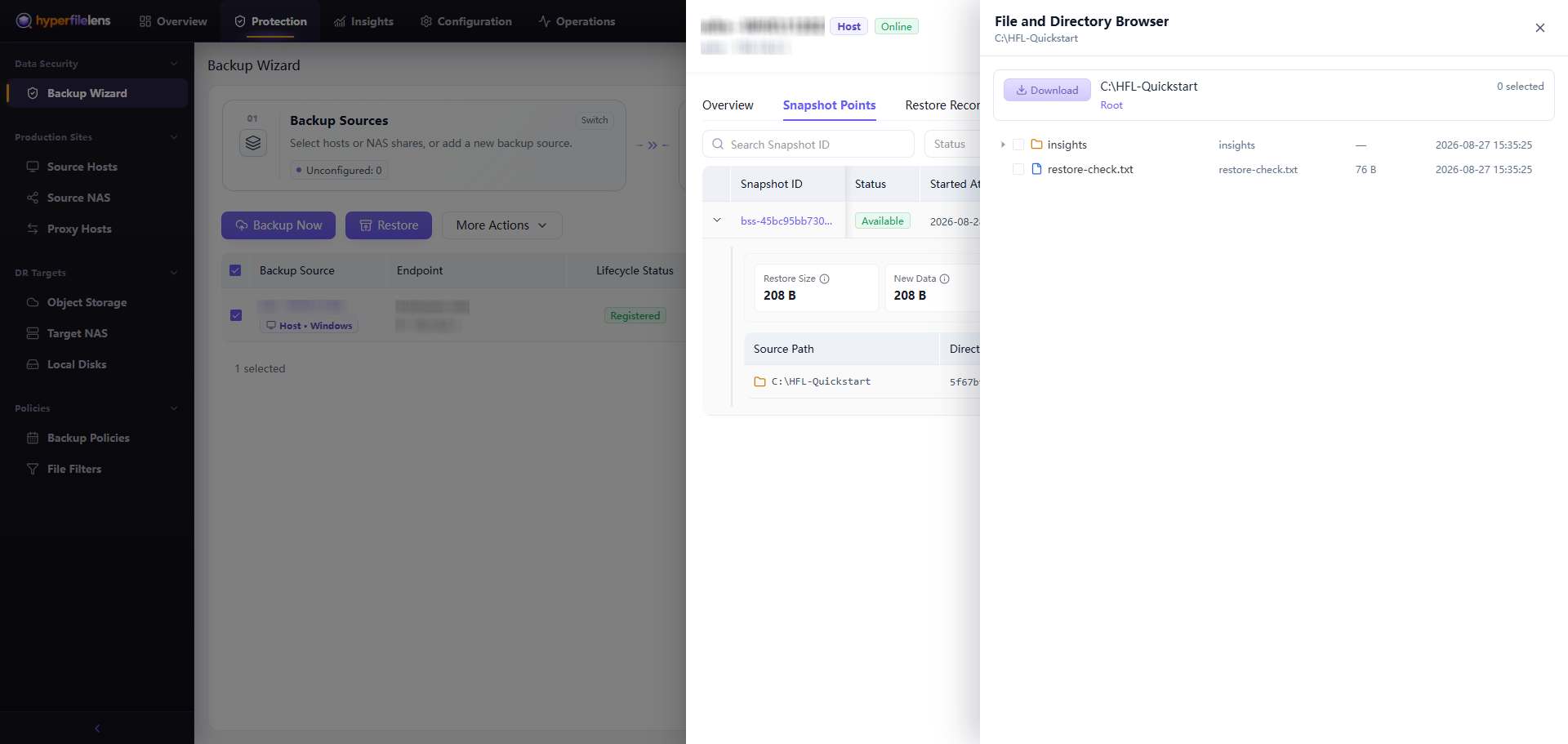Viewport: 1568px width, 744px height.
Task: Click the Restore Size info icon
Action: click(825, 278)
